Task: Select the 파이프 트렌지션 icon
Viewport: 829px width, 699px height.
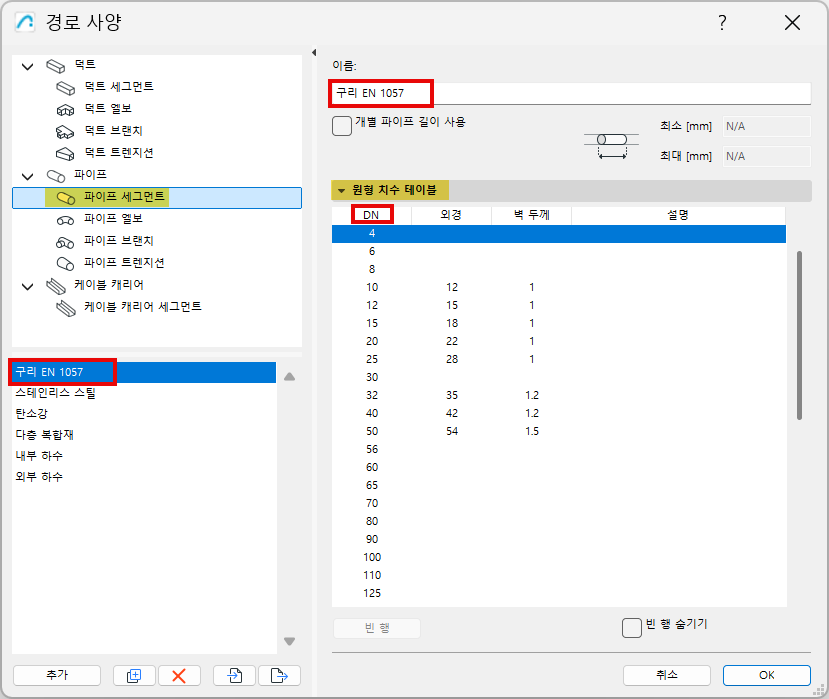Action: click(66, 264)
